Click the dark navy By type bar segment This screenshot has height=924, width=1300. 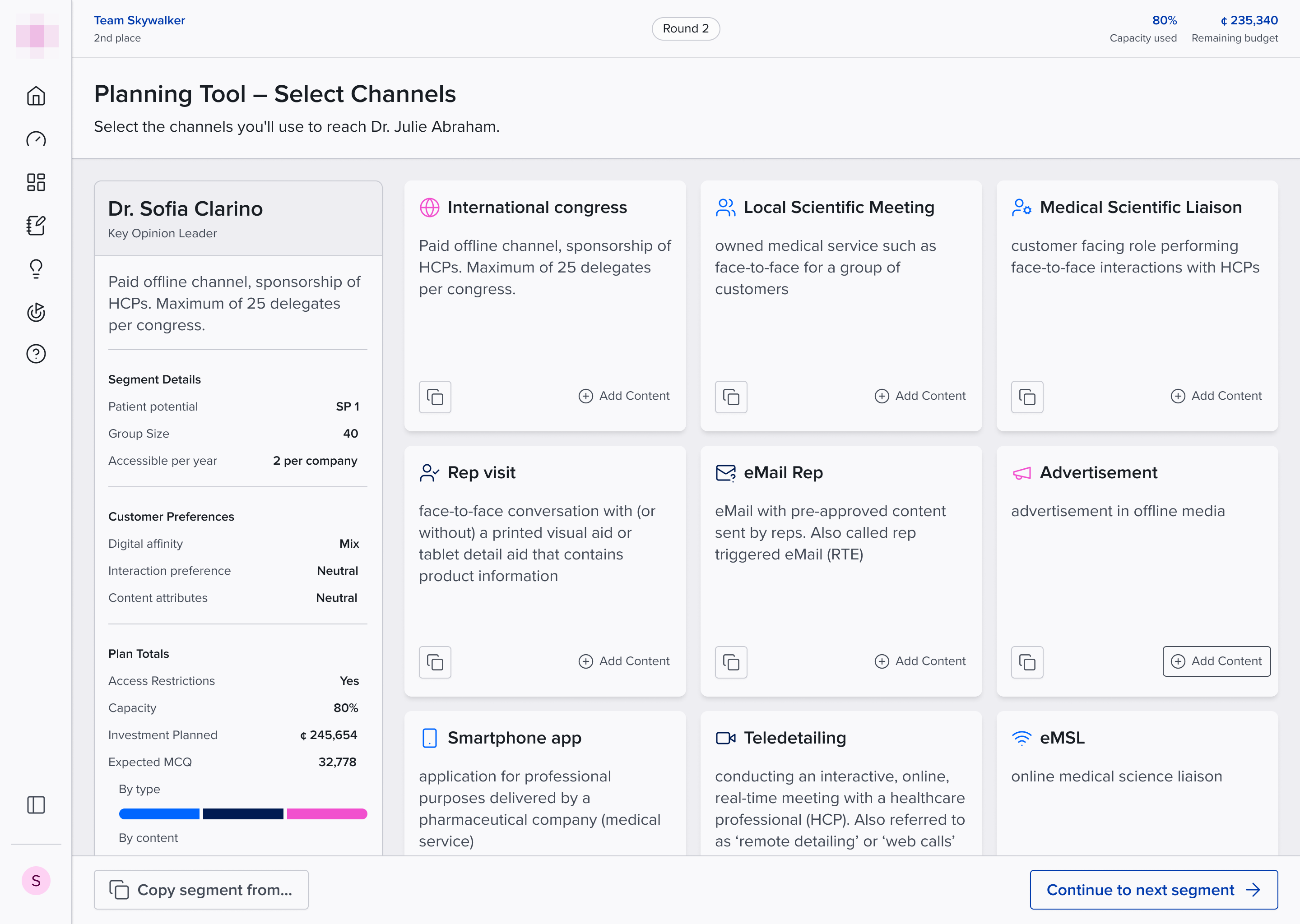pyautogui.click(x=243, y=813)
